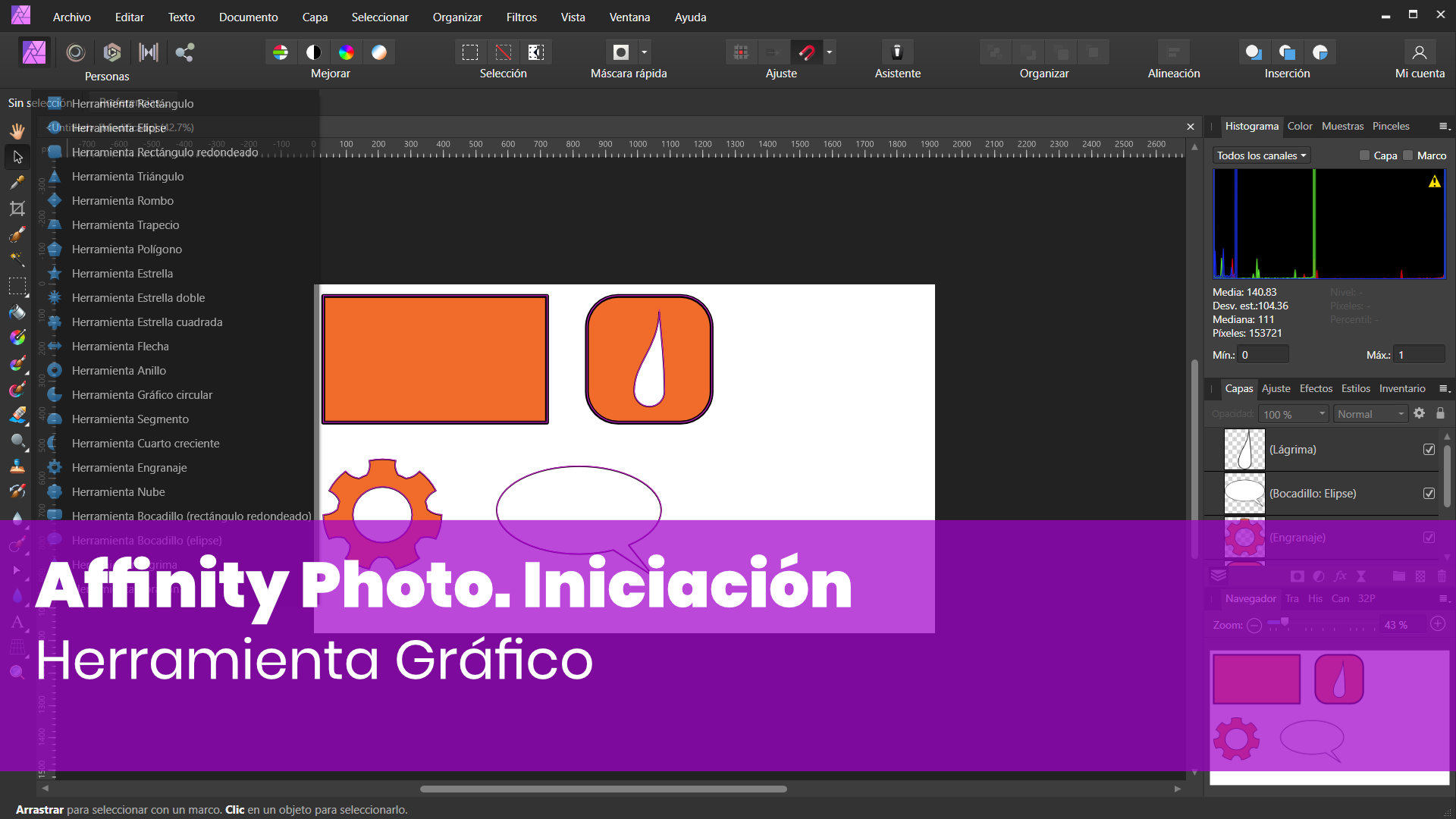Image resolution: width=1456 pixels, height=819 pixels.
Task: Click the horizontal canvas scrollbar
Action: point(604,789)
